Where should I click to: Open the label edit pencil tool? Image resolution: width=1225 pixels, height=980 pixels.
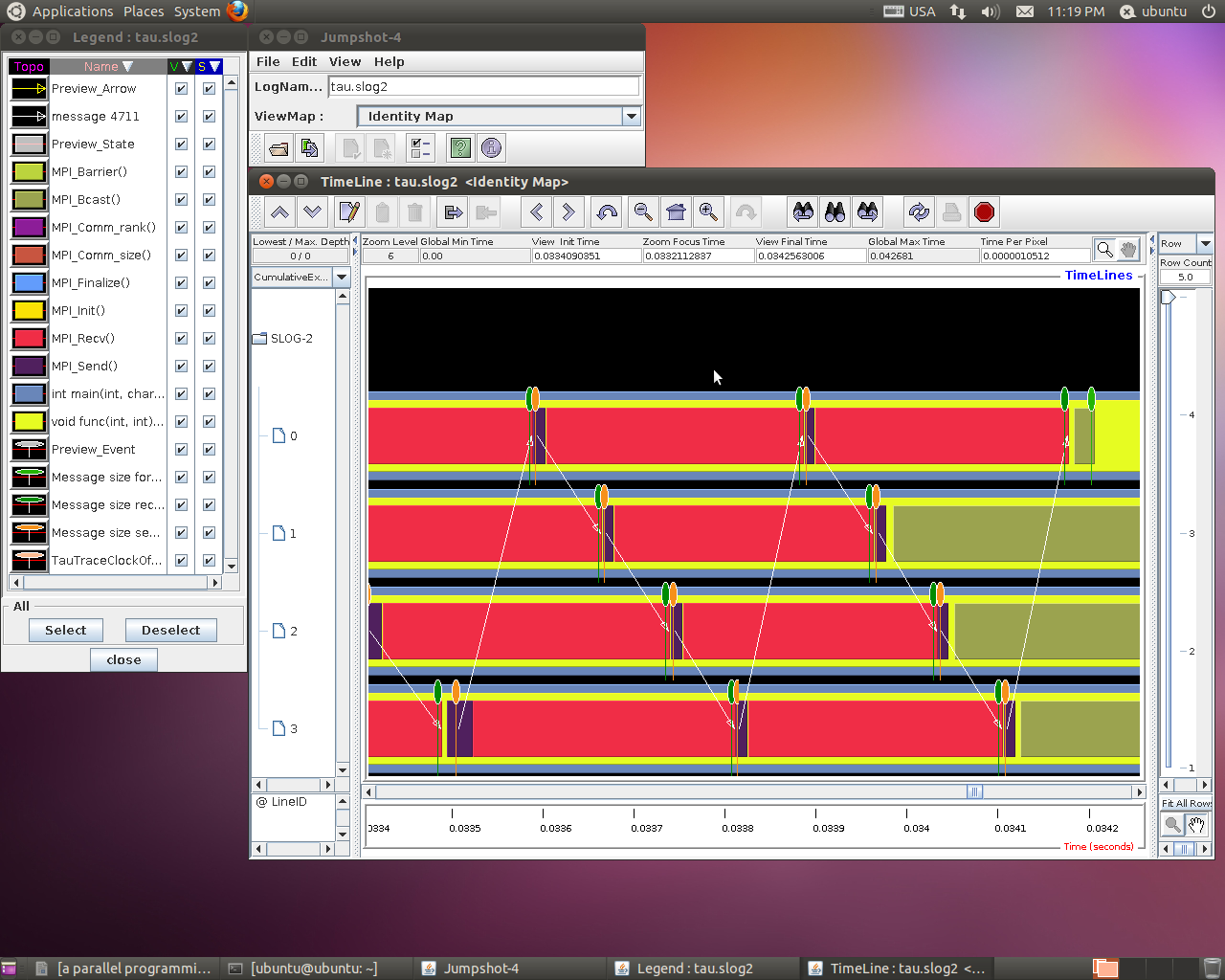point(349,212)
